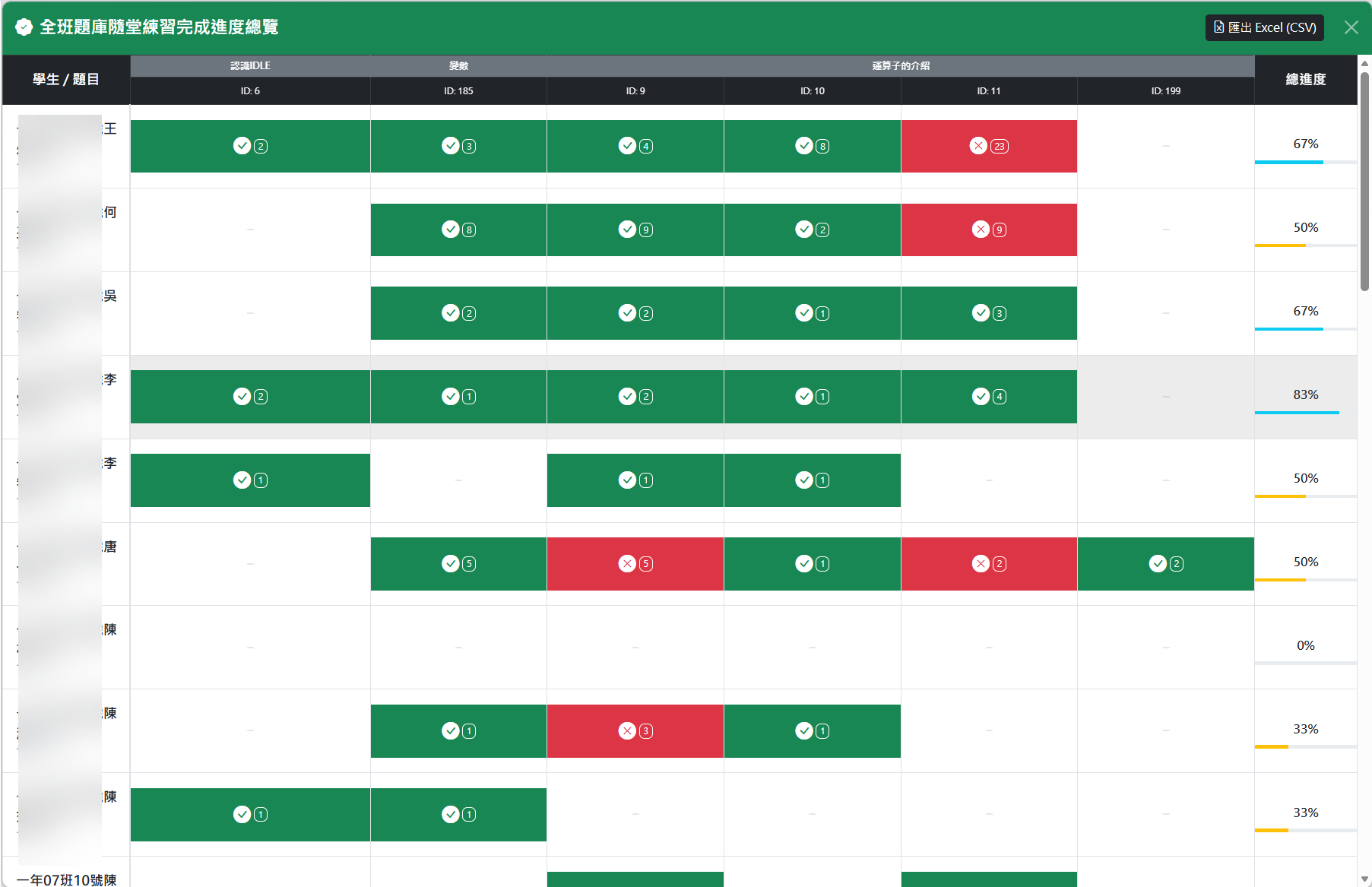Click the failed icon with 23 attempts

coord(978,146)
